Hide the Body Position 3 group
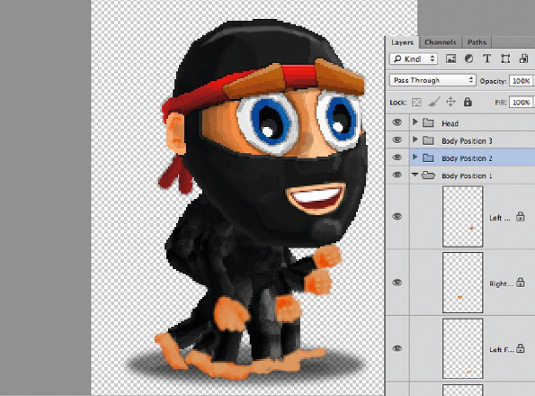This screenshot has width=535, height=396. click(x=397, y=140)
